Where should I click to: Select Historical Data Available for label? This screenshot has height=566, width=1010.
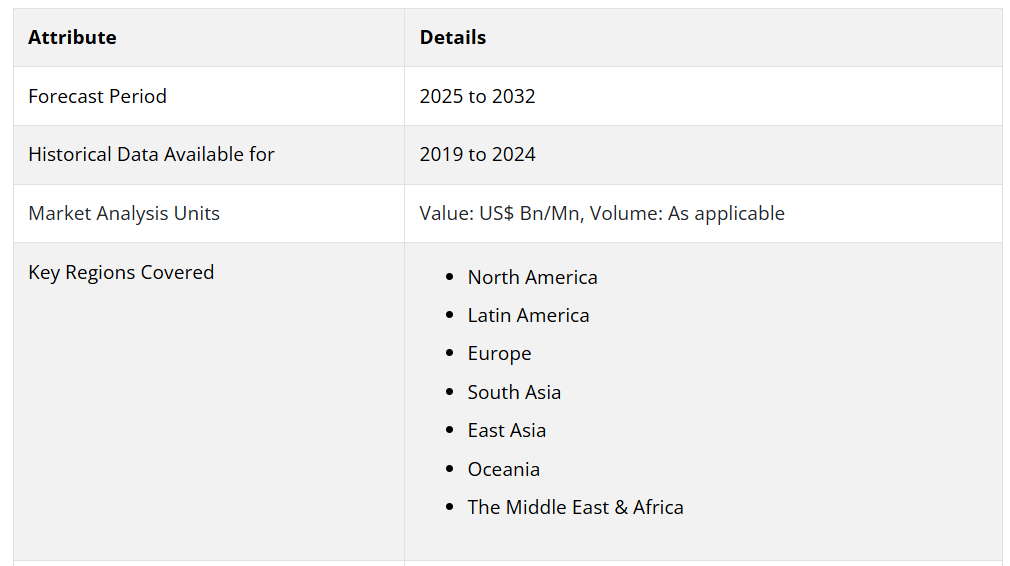coord(151,155)
